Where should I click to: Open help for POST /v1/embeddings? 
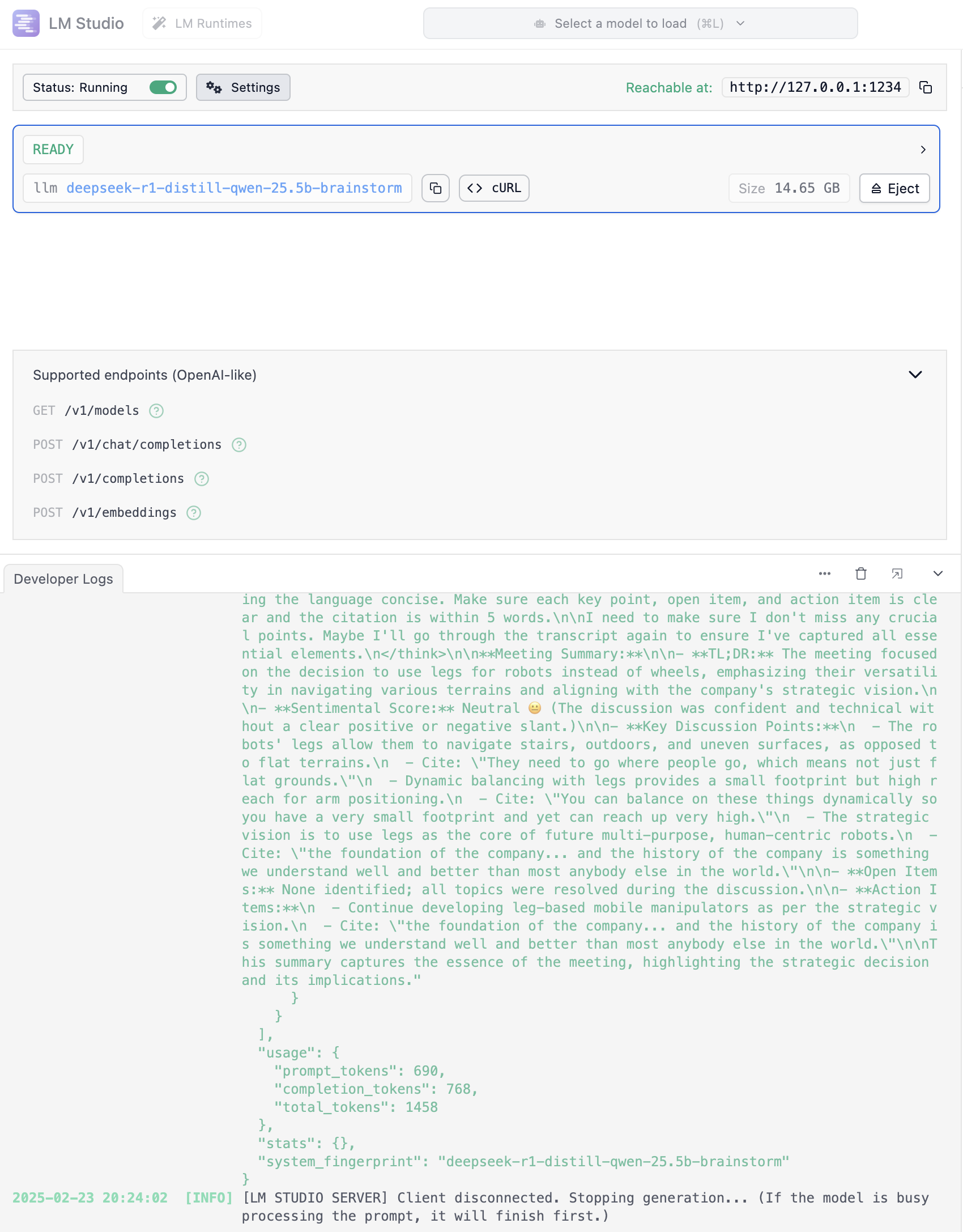tap(194, 513)
